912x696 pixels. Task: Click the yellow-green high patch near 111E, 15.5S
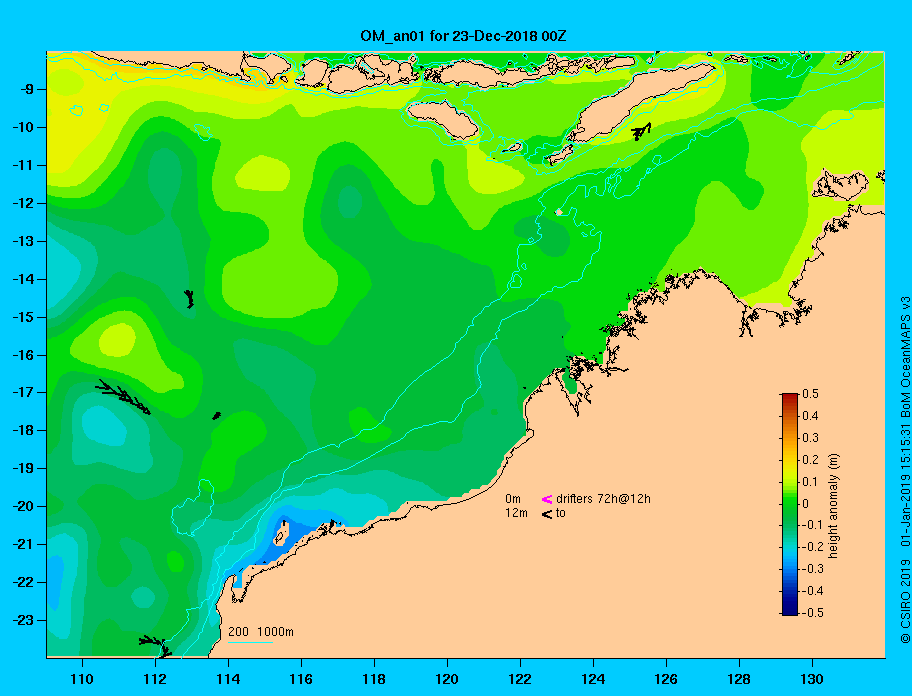pos(117,340)
